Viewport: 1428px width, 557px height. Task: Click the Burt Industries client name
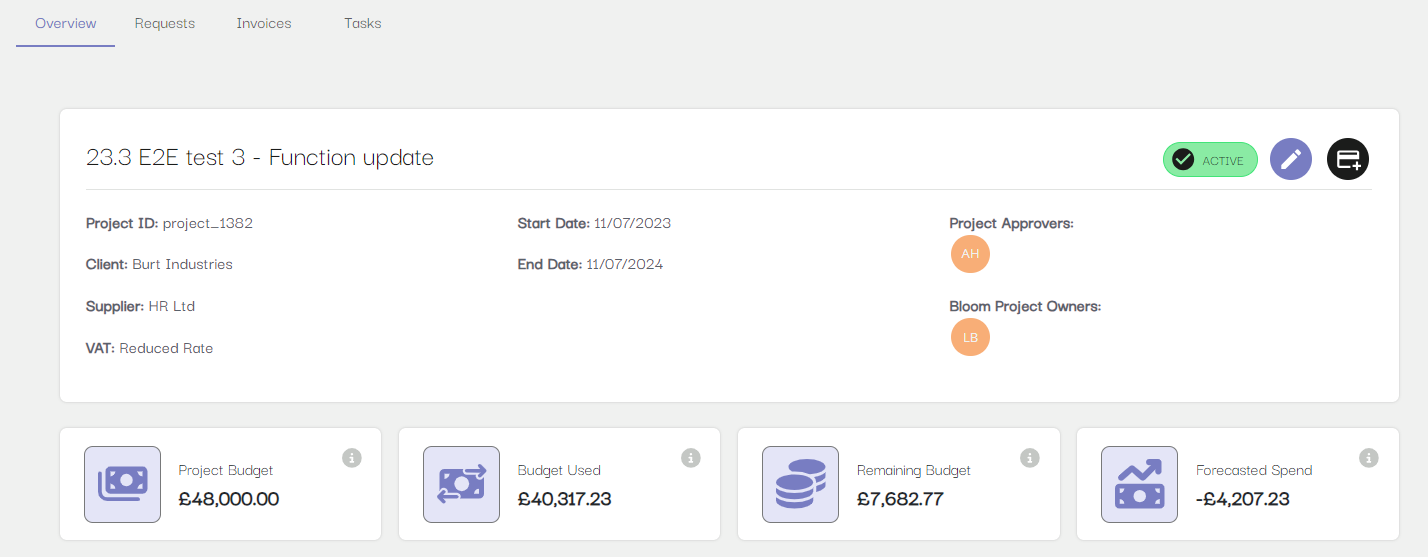tap(182, 265)
